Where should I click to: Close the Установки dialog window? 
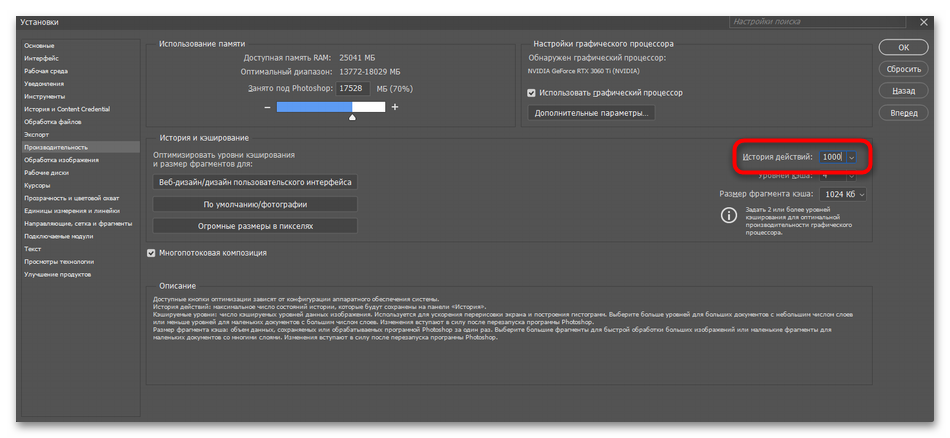point(923,20)
